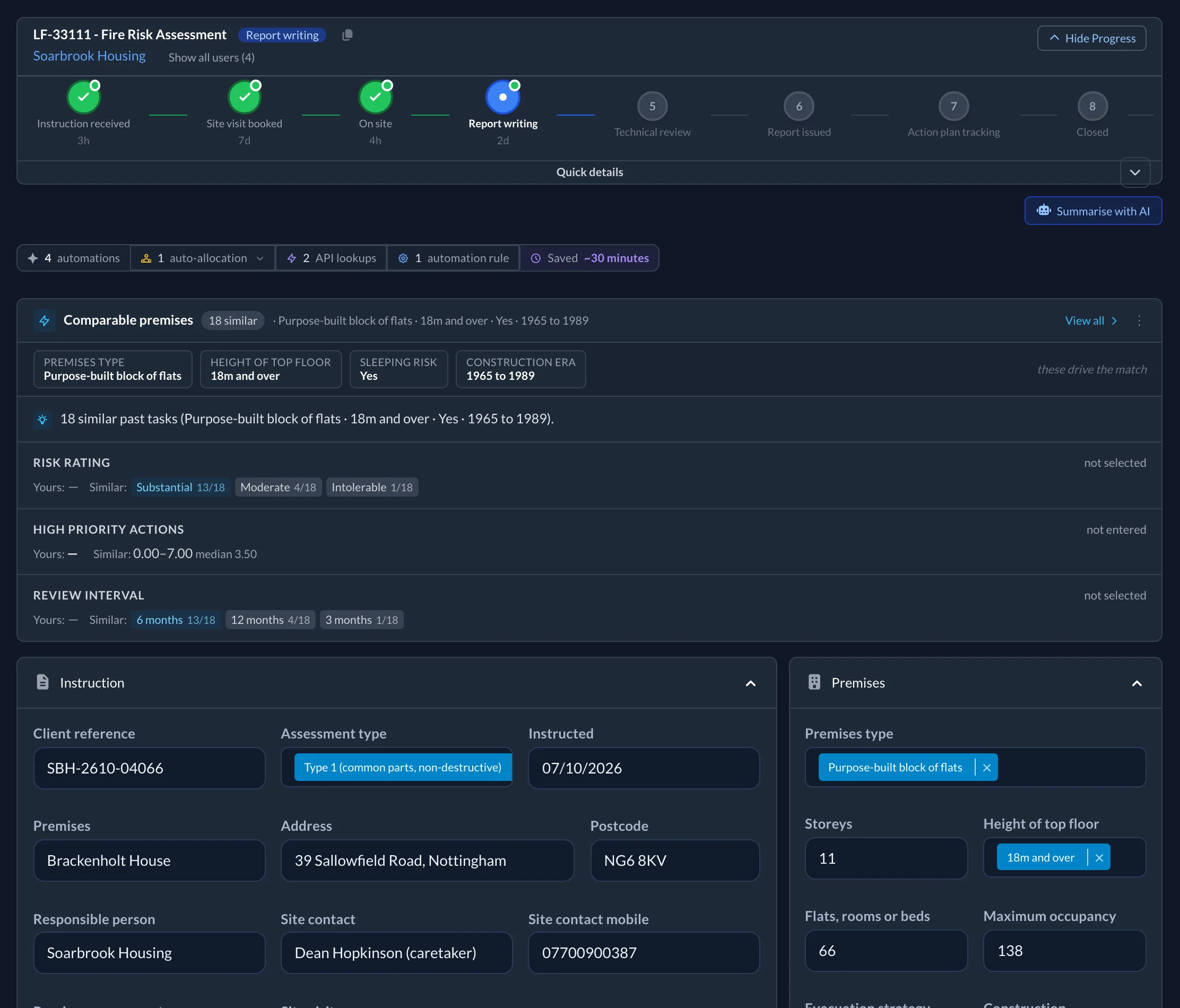
Task: Click the On site step checkmark icon
Action: tap(375, 98)
